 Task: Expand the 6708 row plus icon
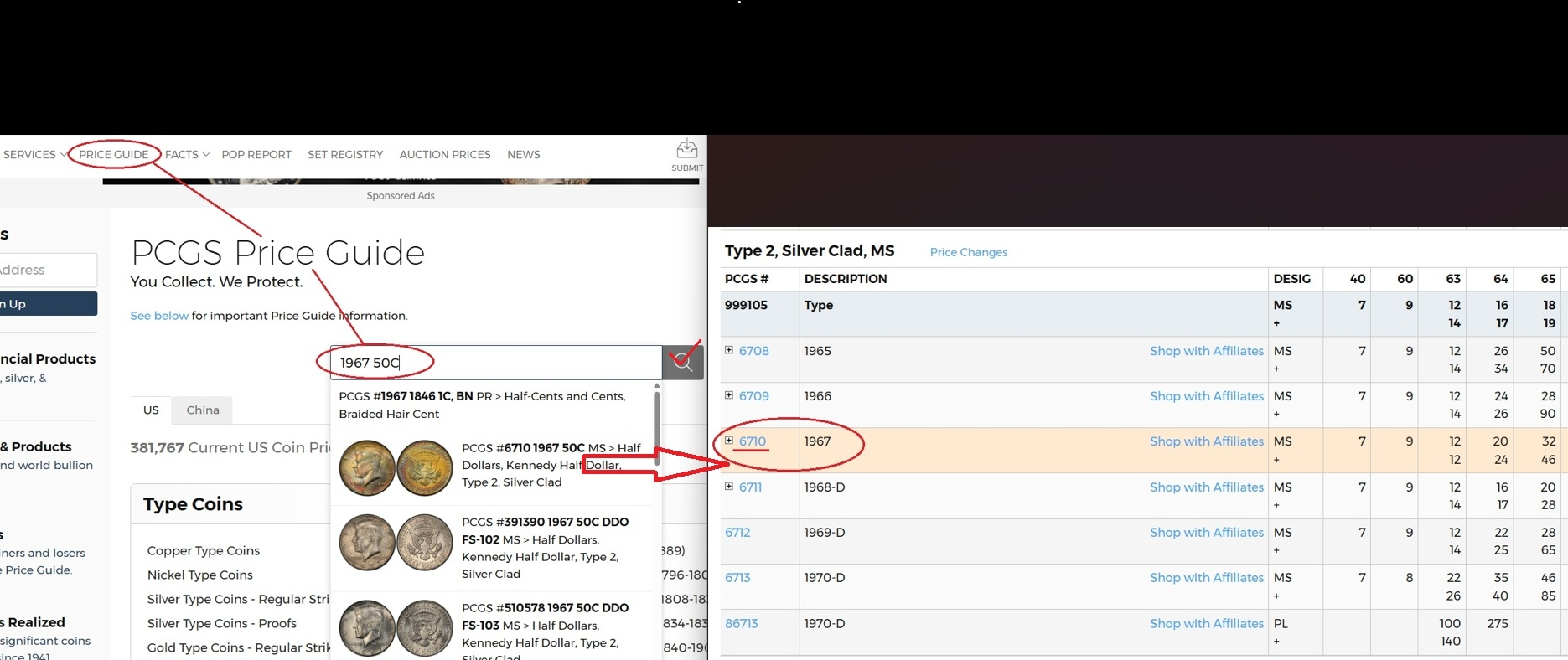click(x=729, y=350)
